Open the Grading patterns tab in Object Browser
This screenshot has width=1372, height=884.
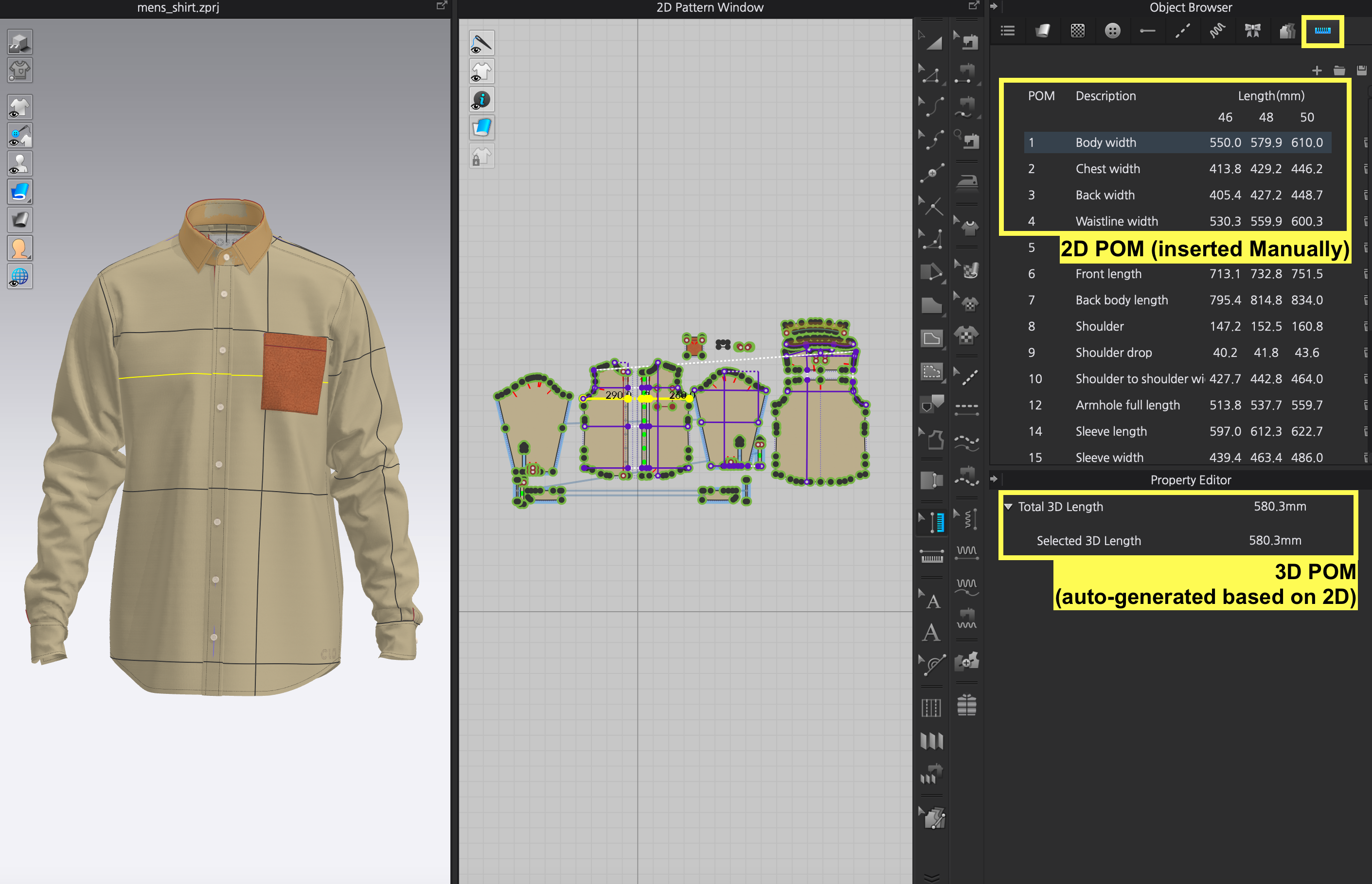(x=1287, y=31)
